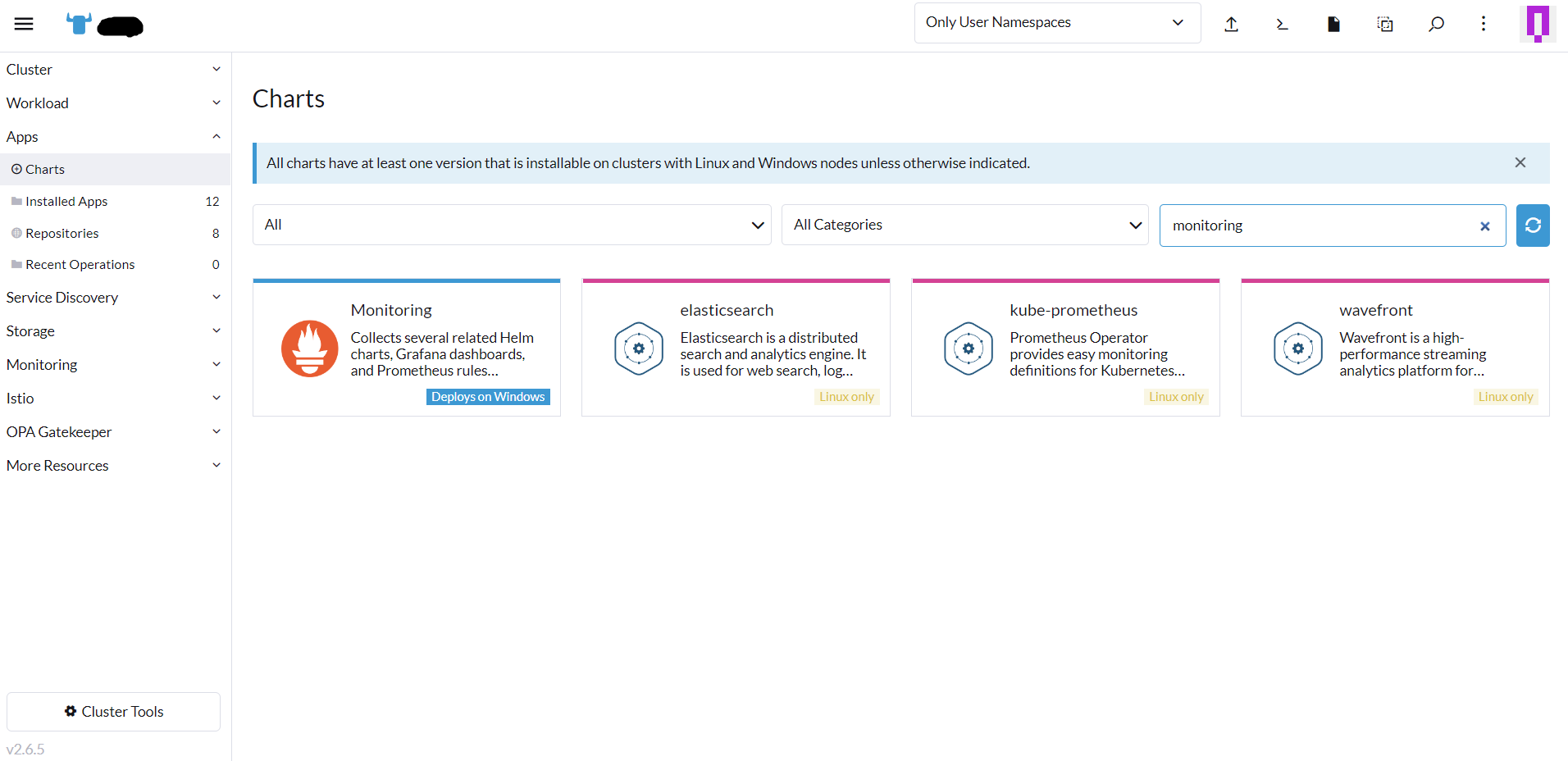Expand the Istio sidebar section
1568x761 pixels.
point(115,399)
